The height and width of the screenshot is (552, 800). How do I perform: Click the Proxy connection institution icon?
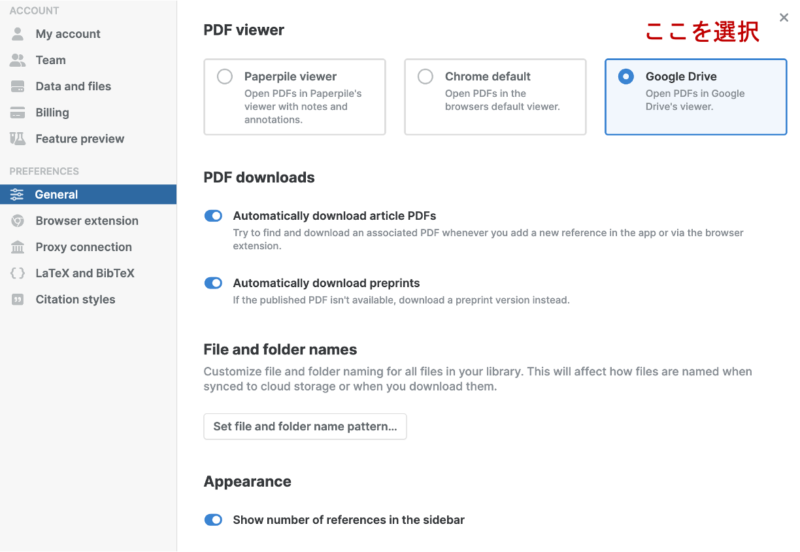click(17, 247)
